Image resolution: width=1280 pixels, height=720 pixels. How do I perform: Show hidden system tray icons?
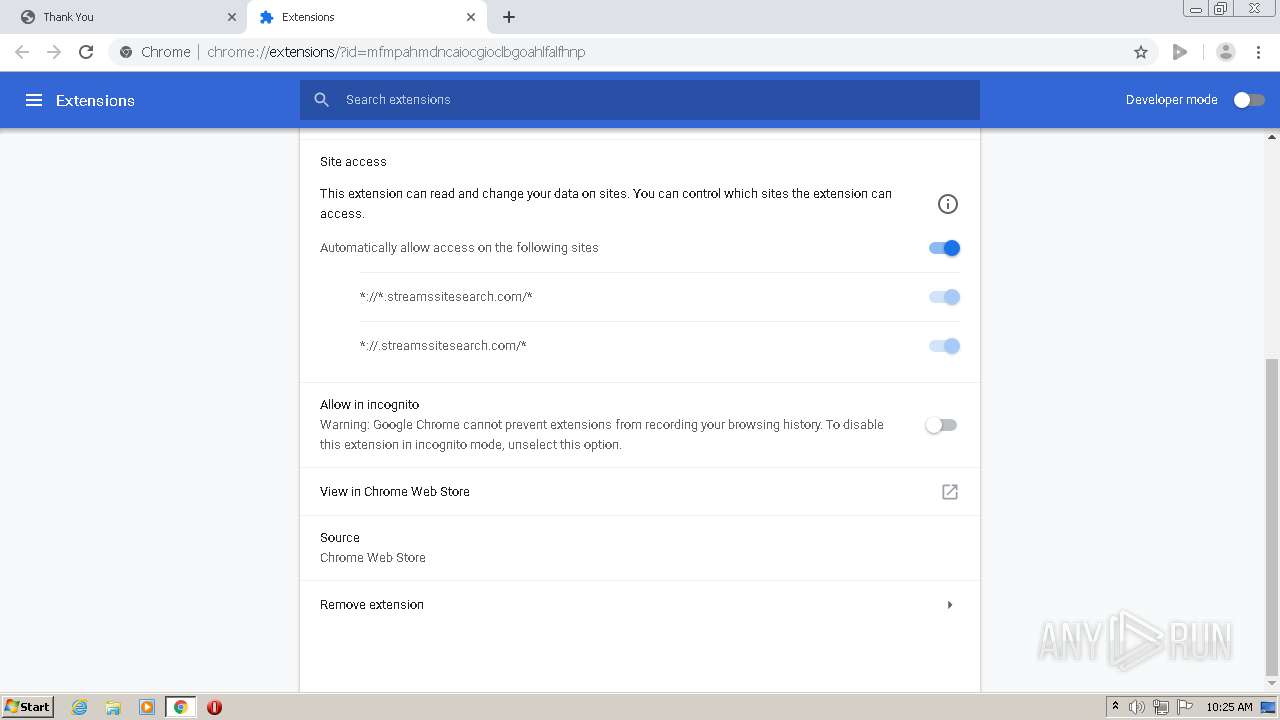click(1115, 707)
